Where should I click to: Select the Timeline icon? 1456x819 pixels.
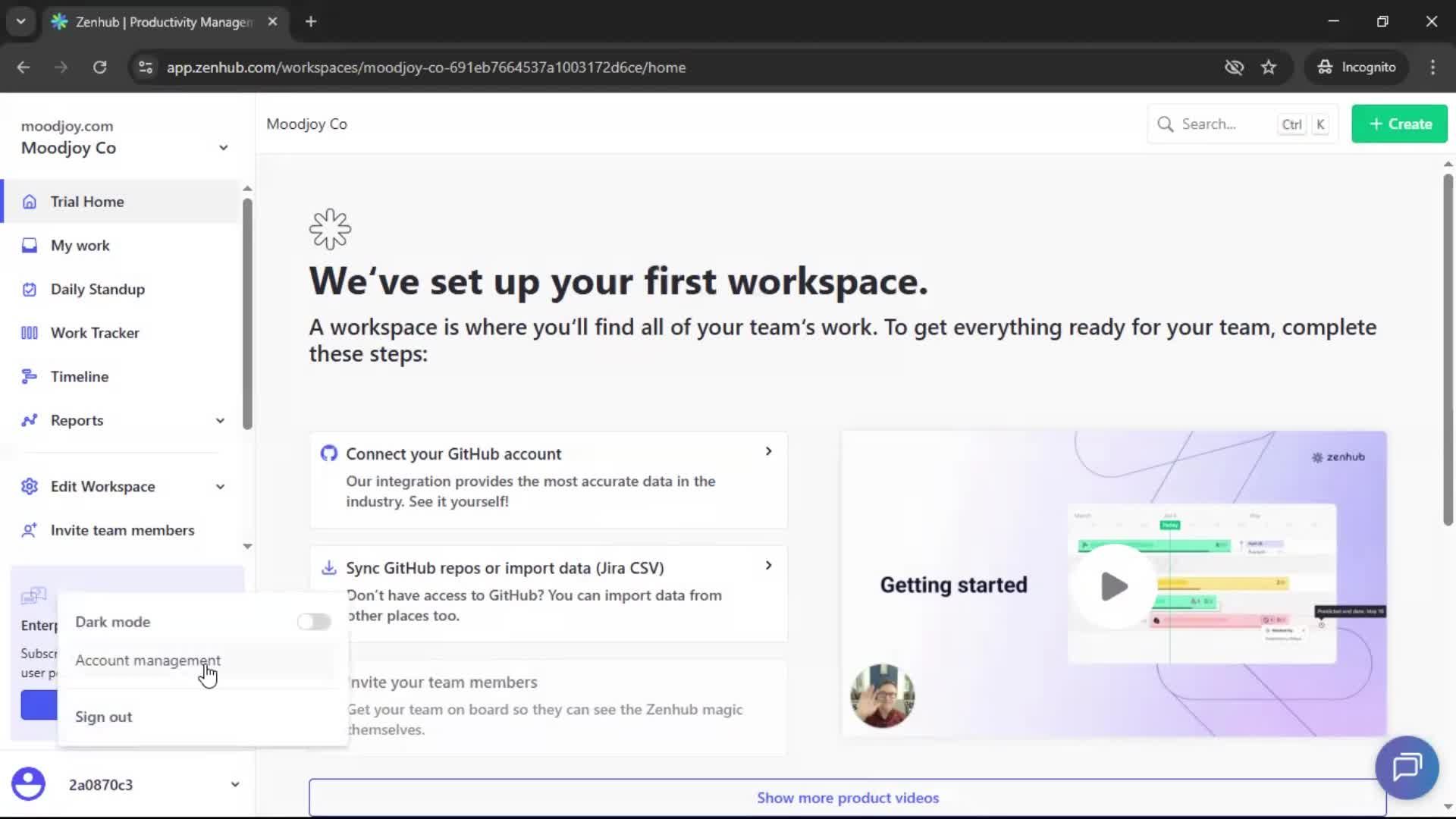coord(29,376)
